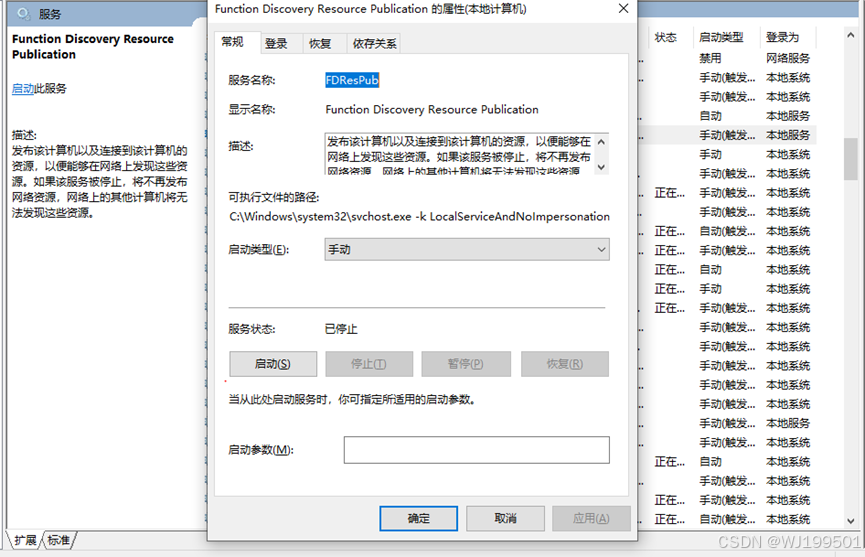Click the 暂停(P) button
Viewport: 865px width, 557px height.
466,364
